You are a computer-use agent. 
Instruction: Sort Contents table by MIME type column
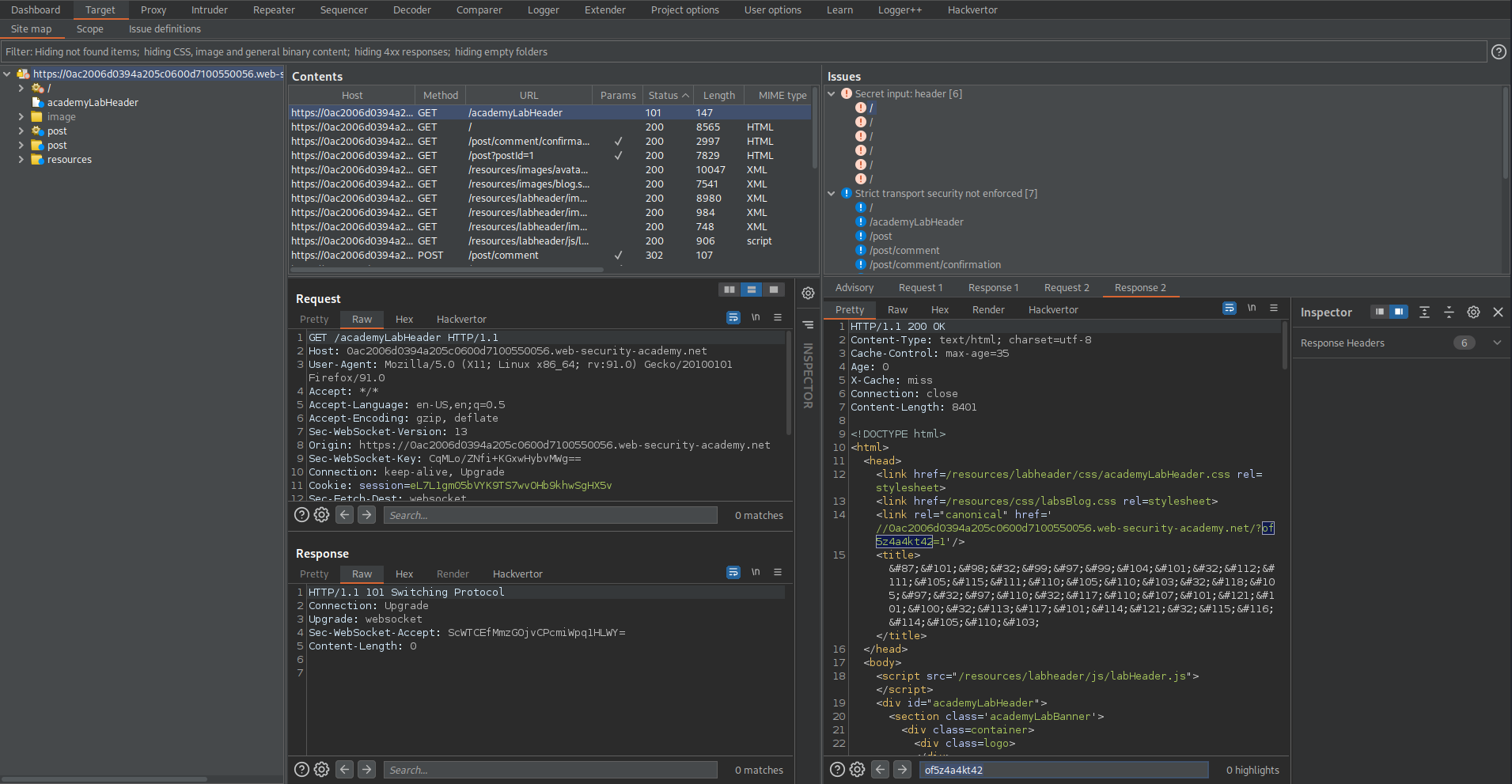(782, 95)
